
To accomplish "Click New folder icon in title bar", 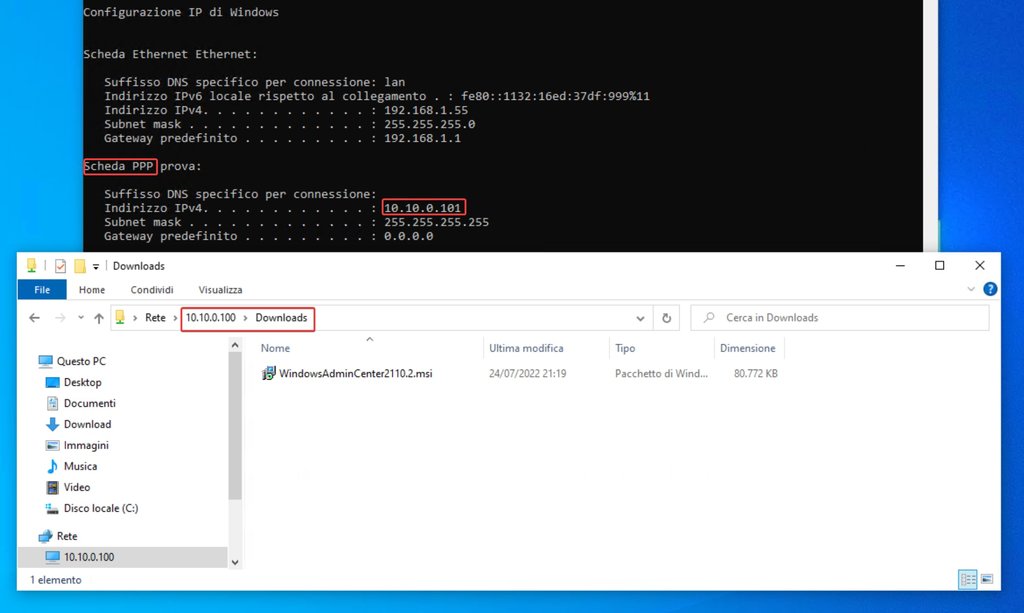I will (79, 266).
